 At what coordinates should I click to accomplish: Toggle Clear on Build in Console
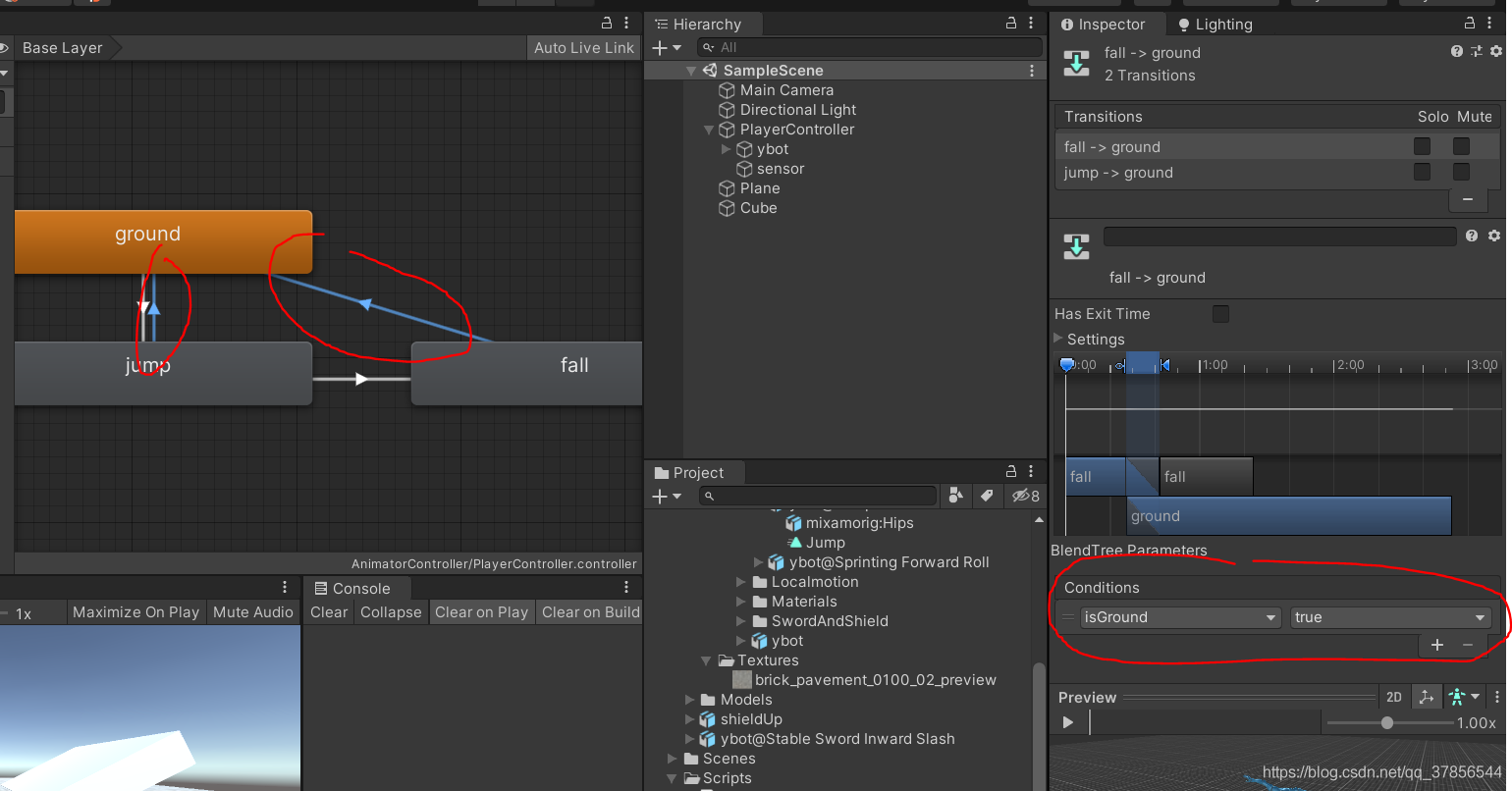590,611
